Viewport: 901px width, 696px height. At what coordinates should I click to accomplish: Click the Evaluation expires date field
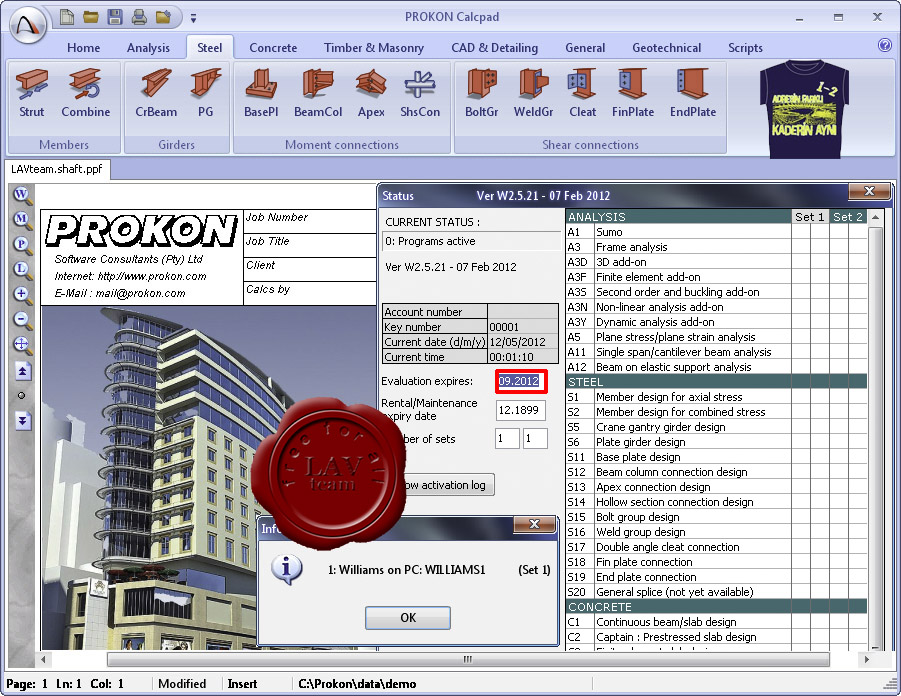[521, 381]
